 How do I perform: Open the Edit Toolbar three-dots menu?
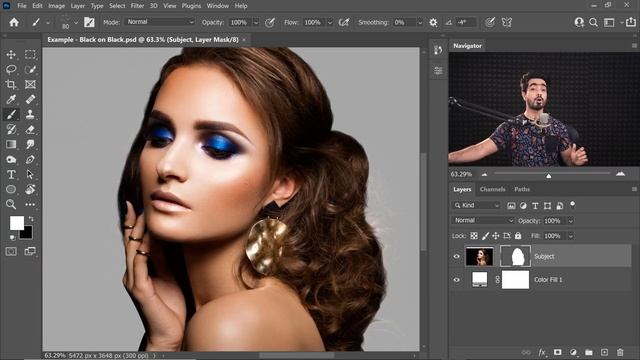pyautogui.click(x=30, y=204)
